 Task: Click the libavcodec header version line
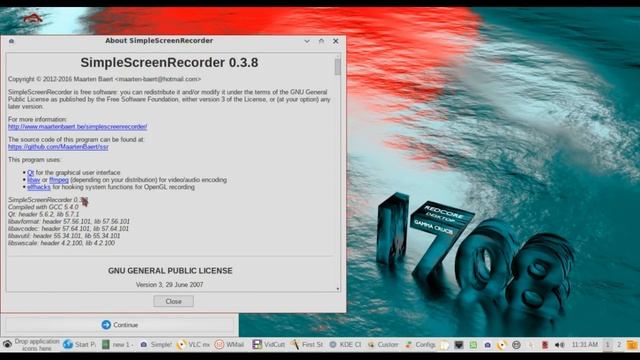(x=69, y=229)
